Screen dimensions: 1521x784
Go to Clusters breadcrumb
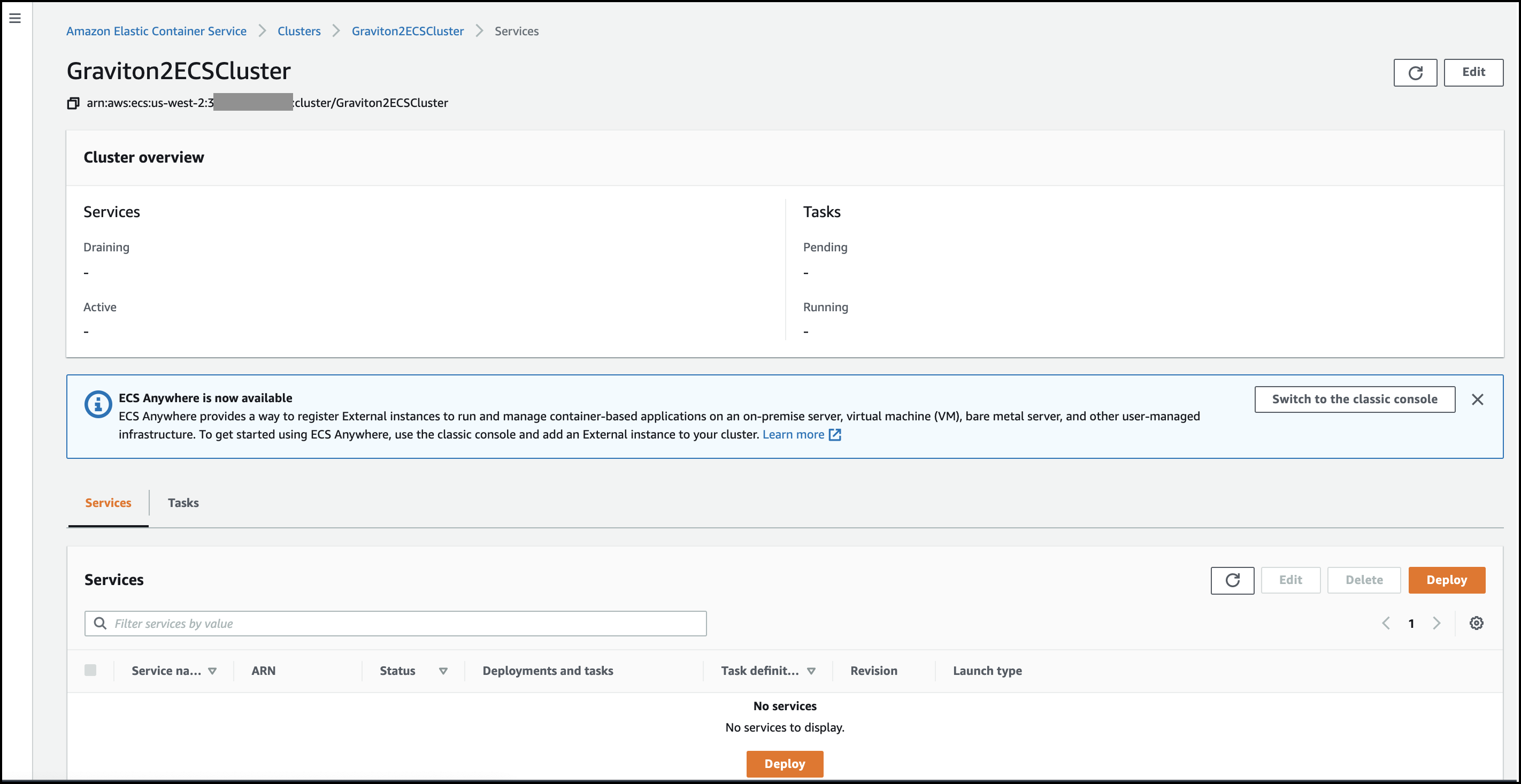tap(299, 32)
